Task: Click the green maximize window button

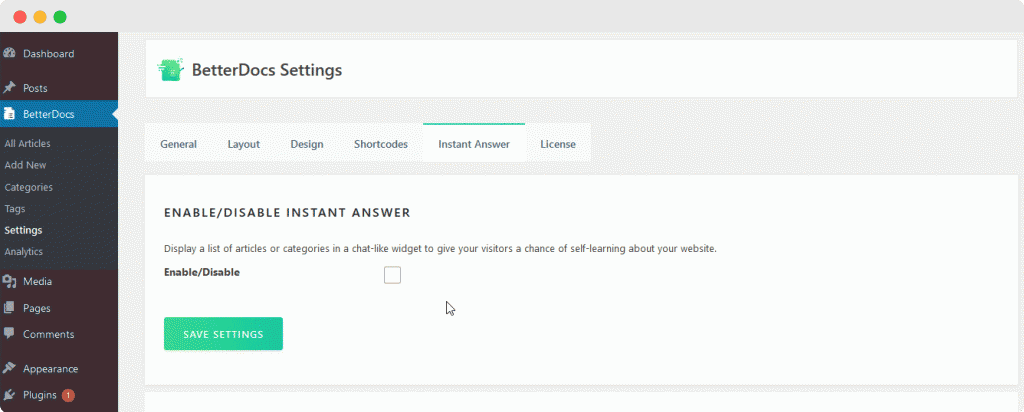Action: 60,17
